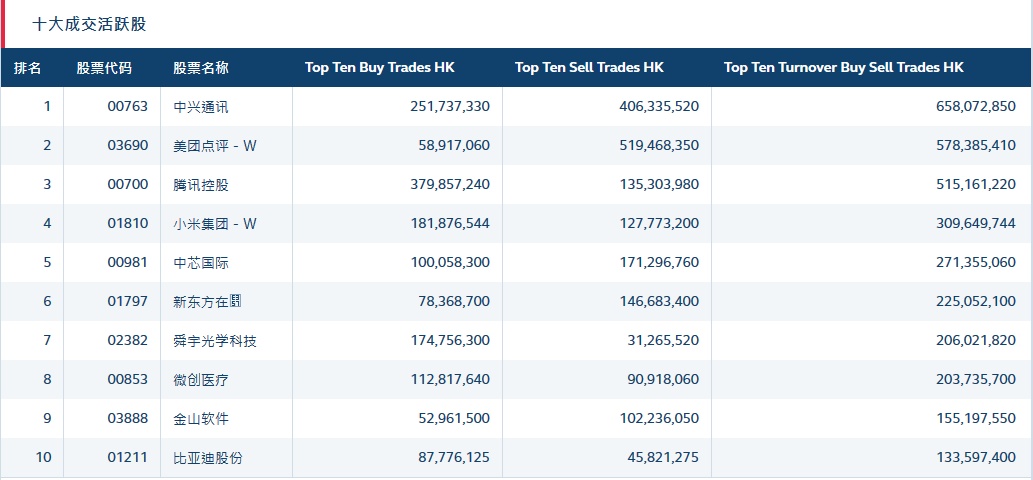
Task: Click the 排名 column header
Action: [28, 68]
